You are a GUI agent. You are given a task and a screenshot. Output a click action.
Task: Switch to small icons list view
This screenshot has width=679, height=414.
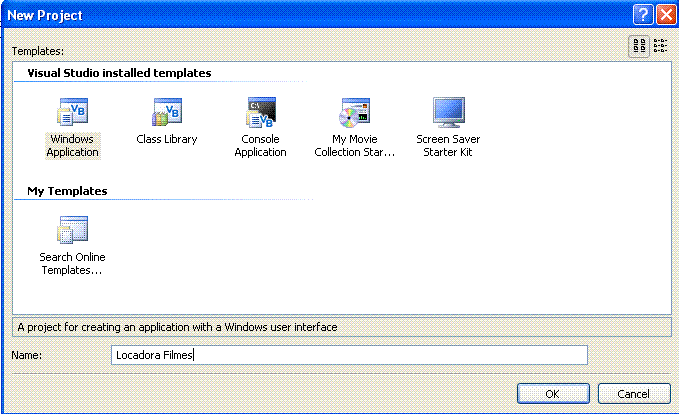coord(661,45)
